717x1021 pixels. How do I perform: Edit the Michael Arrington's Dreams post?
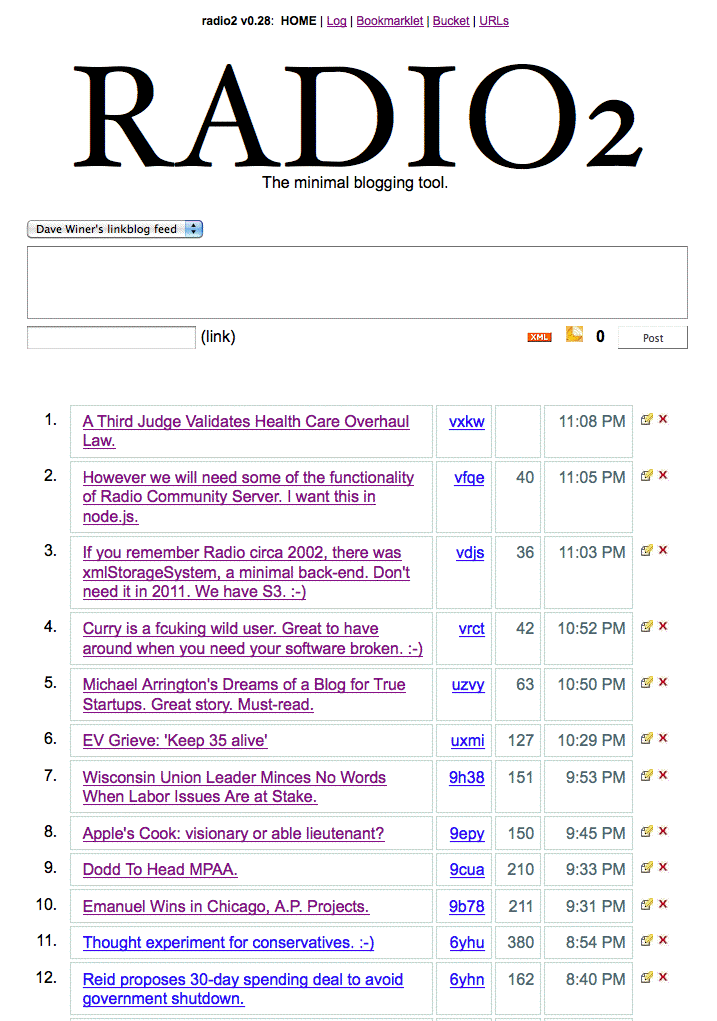point(647,682)
